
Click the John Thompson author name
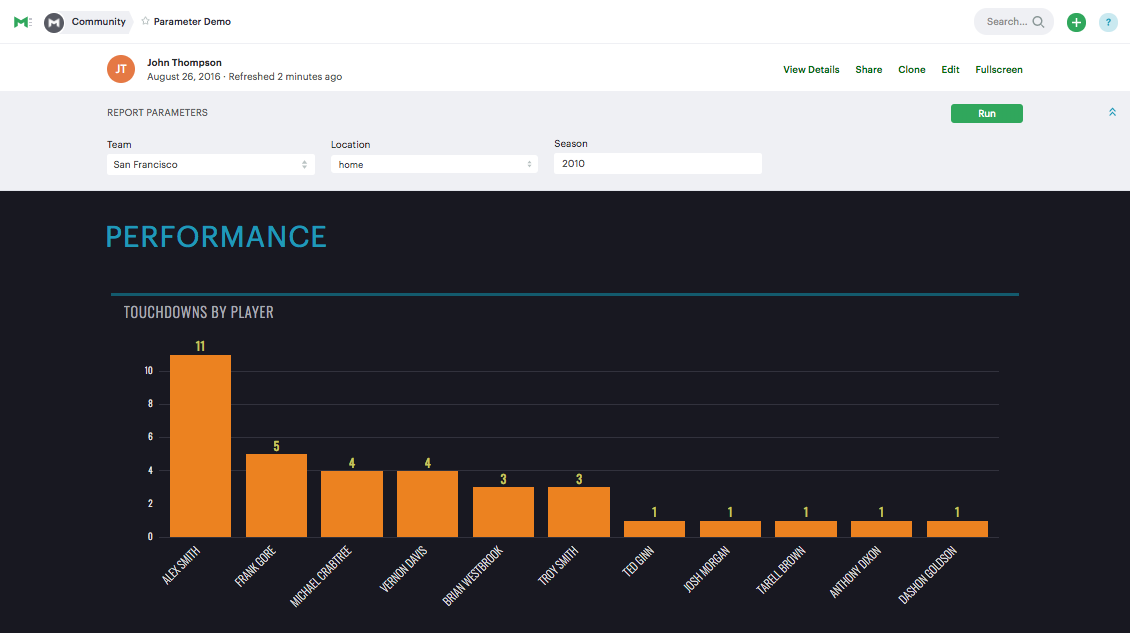coord(184,63)
